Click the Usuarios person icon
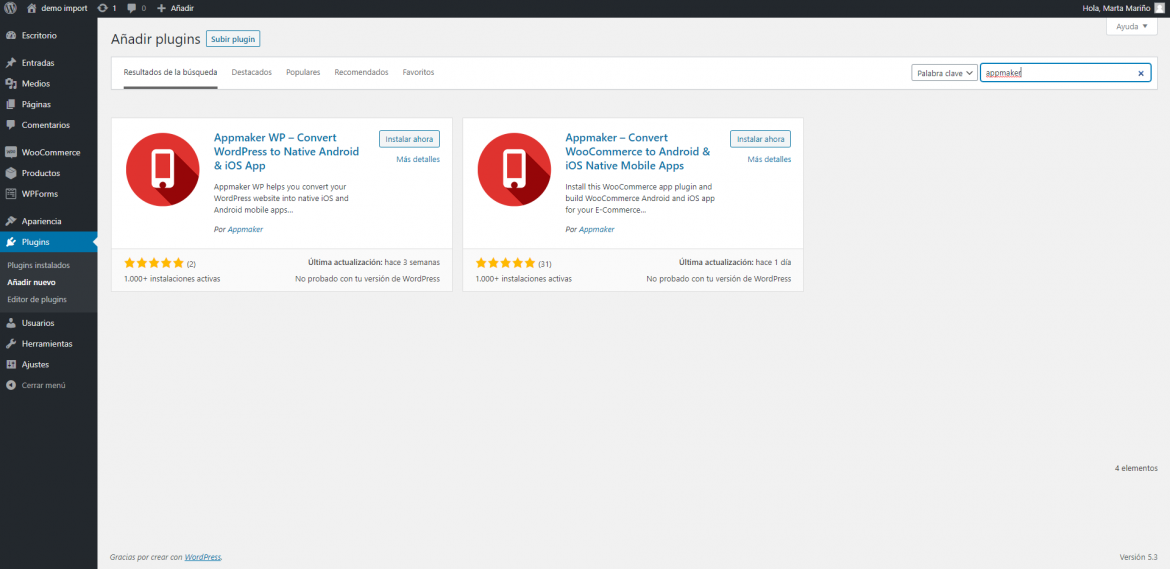Screen dimensions: 1170x569 [x=10, y=323]
